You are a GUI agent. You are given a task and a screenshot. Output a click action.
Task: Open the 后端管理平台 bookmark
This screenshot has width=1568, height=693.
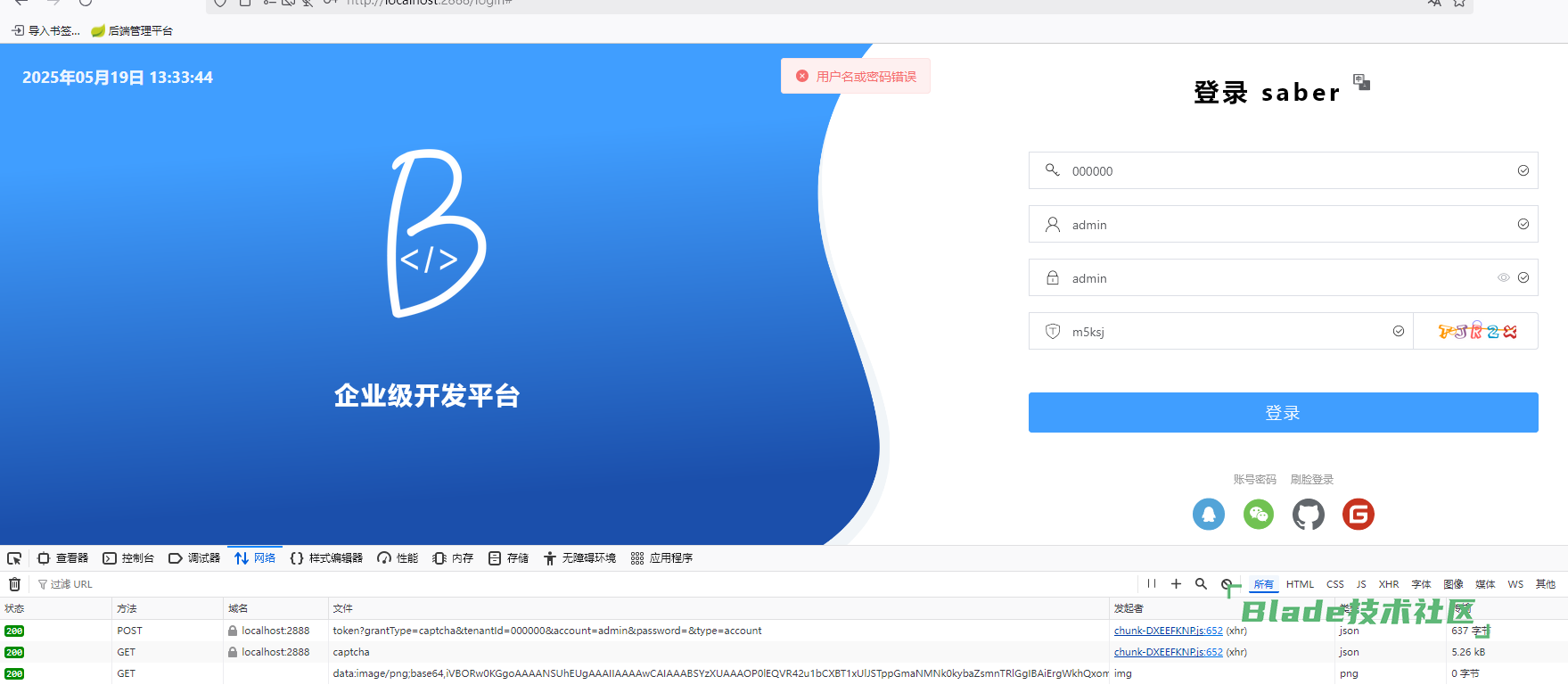click(x=132, y=30)
